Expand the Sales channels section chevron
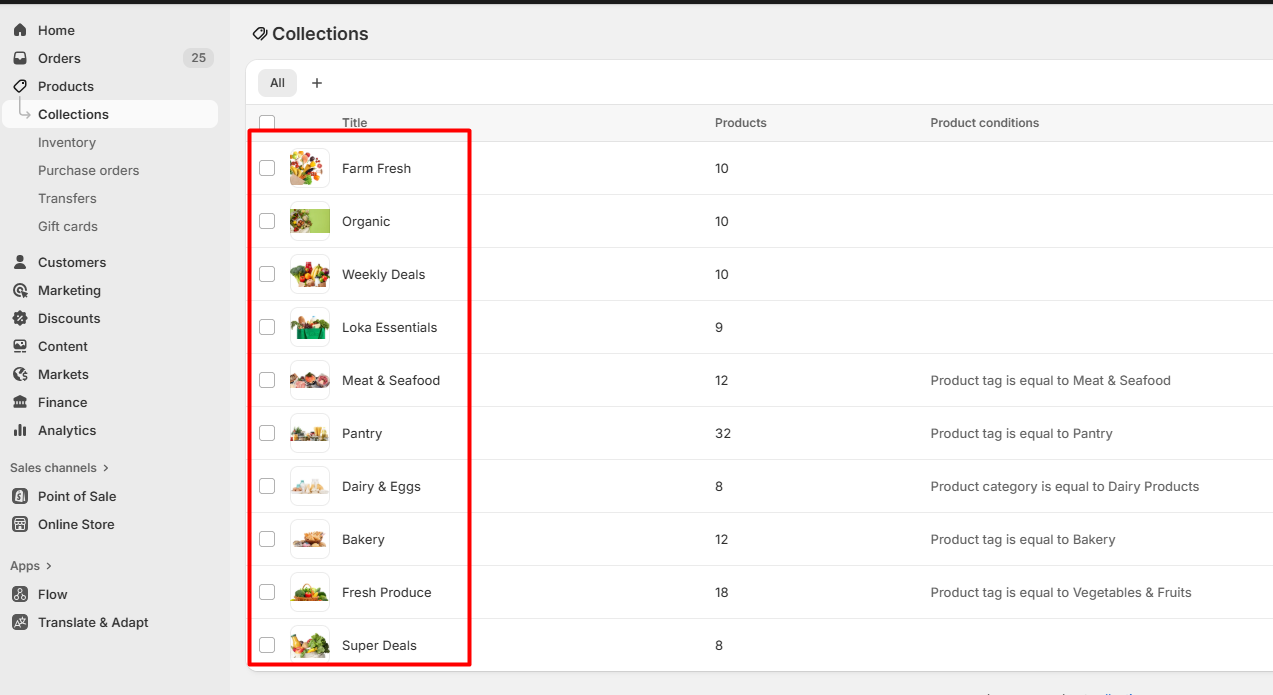1273x695 pixels. click(x=106, y=468)
